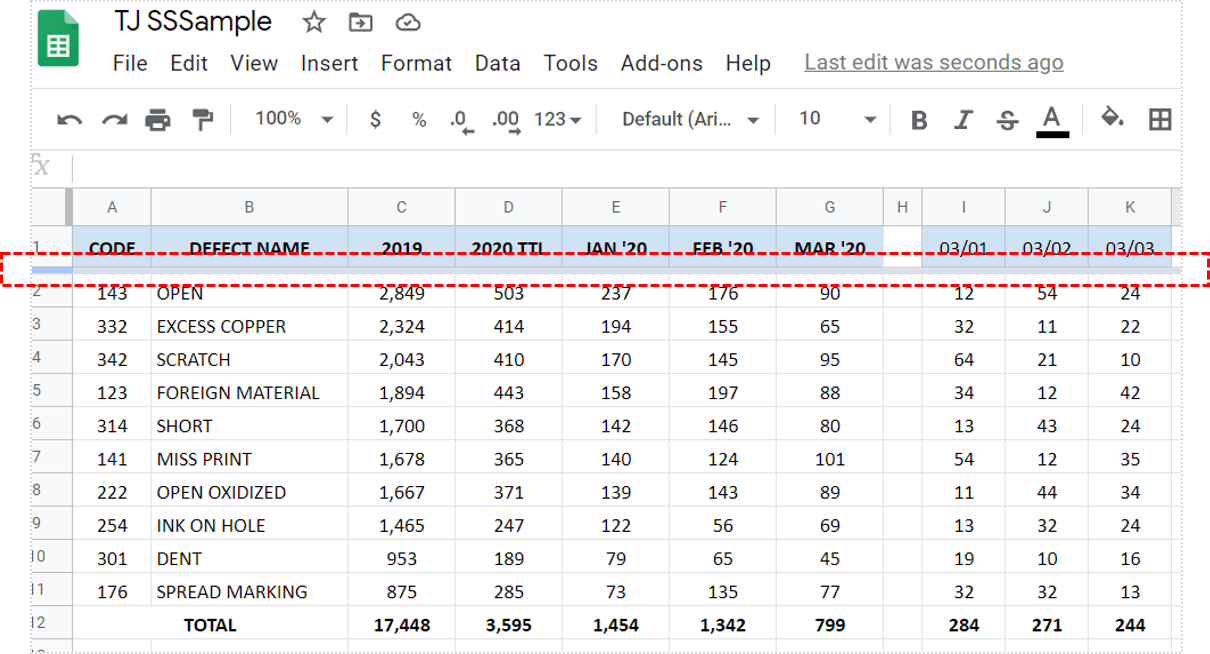The height and width of the screenshot is (654, 1210).
Task: Open the Format menu
Action: click(x=416, y=63)
